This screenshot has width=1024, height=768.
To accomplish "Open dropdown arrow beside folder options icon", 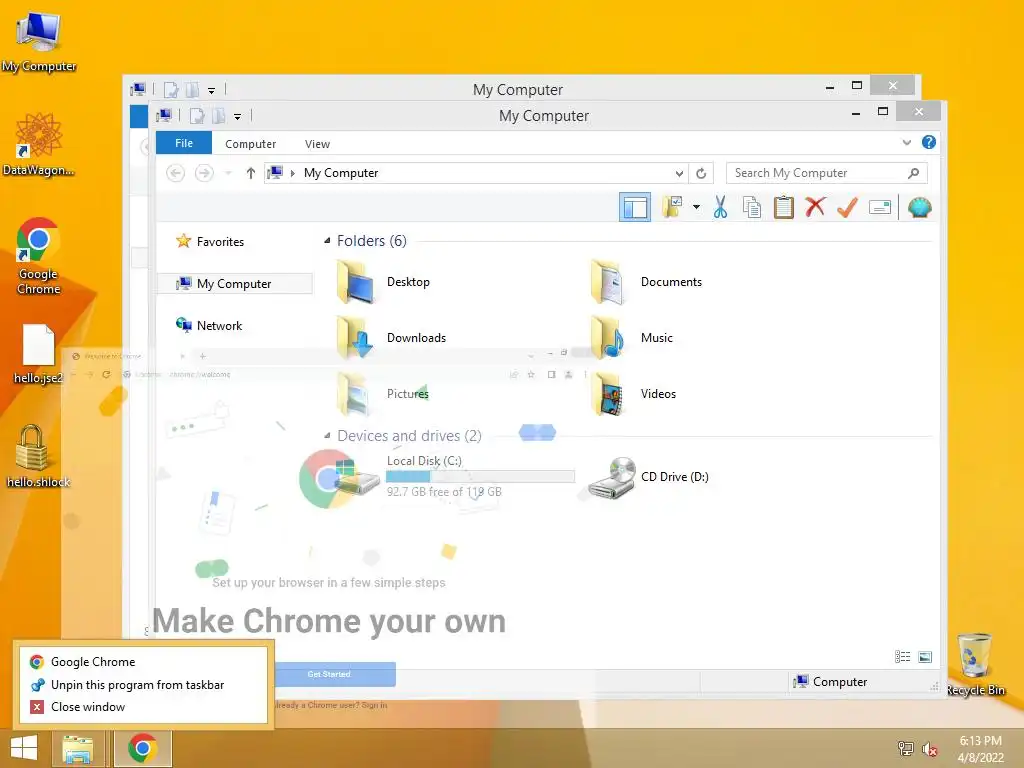I will pos(696,208).
